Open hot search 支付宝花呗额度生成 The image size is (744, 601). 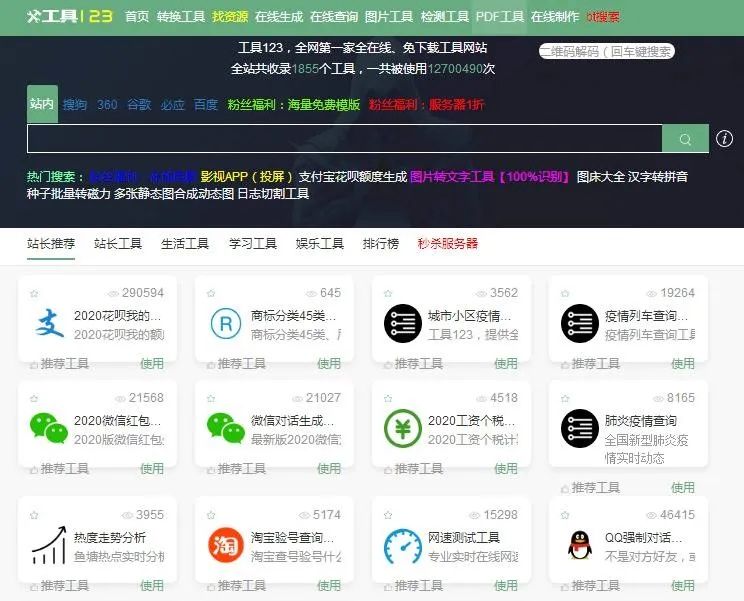[353, 177]
